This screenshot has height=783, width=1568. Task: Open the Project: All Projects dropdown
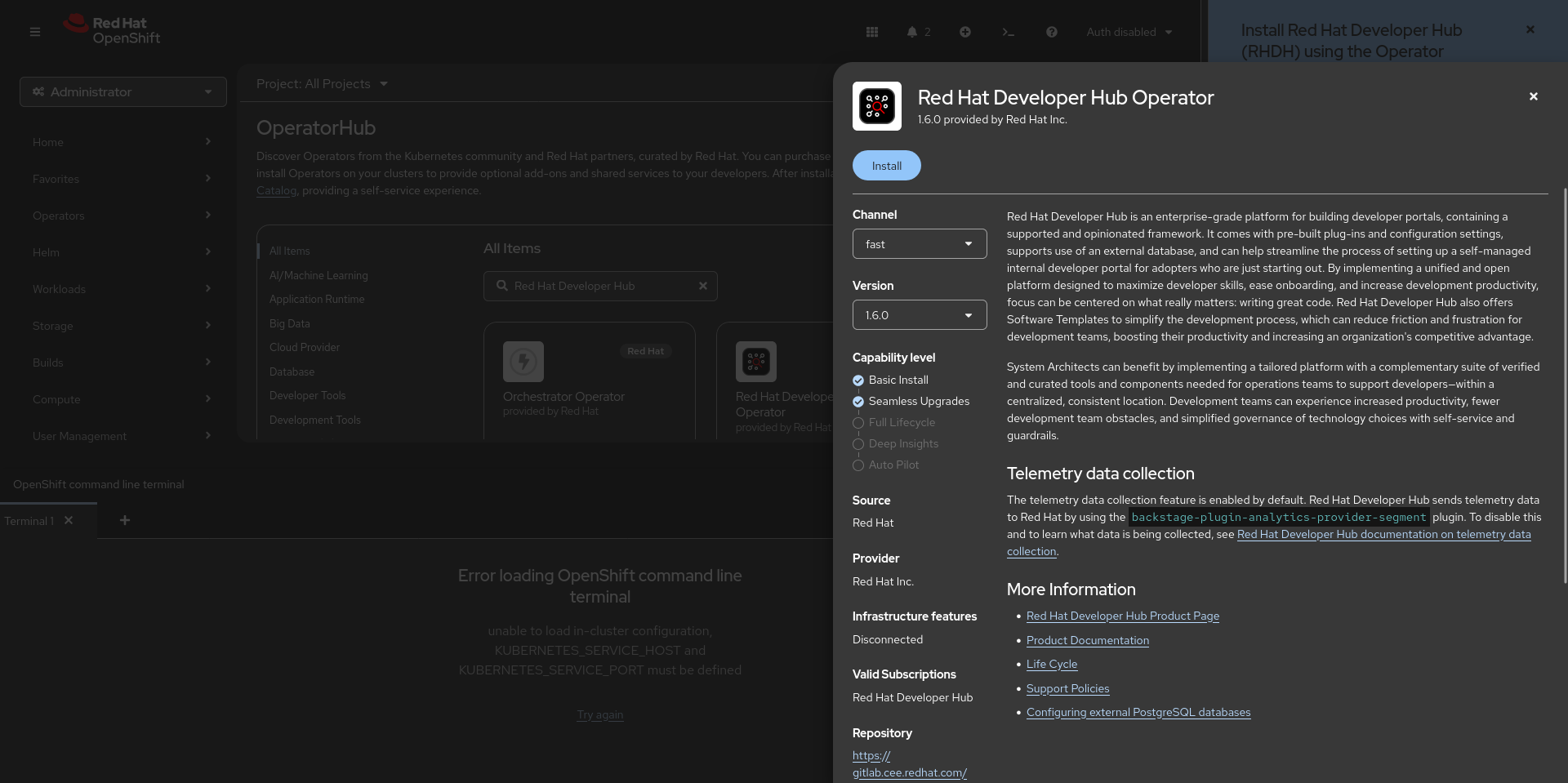click(x=322, y=83)
